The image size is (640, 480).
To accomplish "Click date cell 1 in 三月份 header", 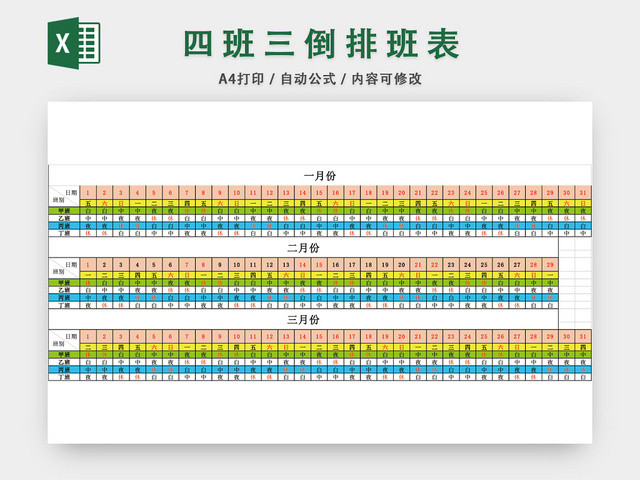I will pyautogui.click(x=88, y=336).
